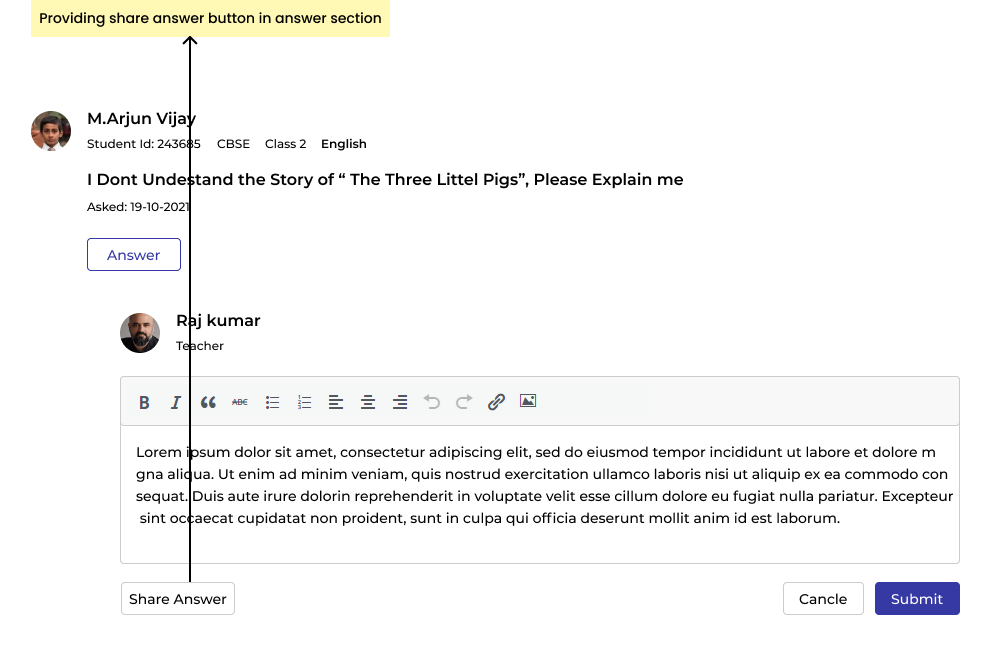
Task: Insert a hyperlink
Action: [x=496, y=402]
